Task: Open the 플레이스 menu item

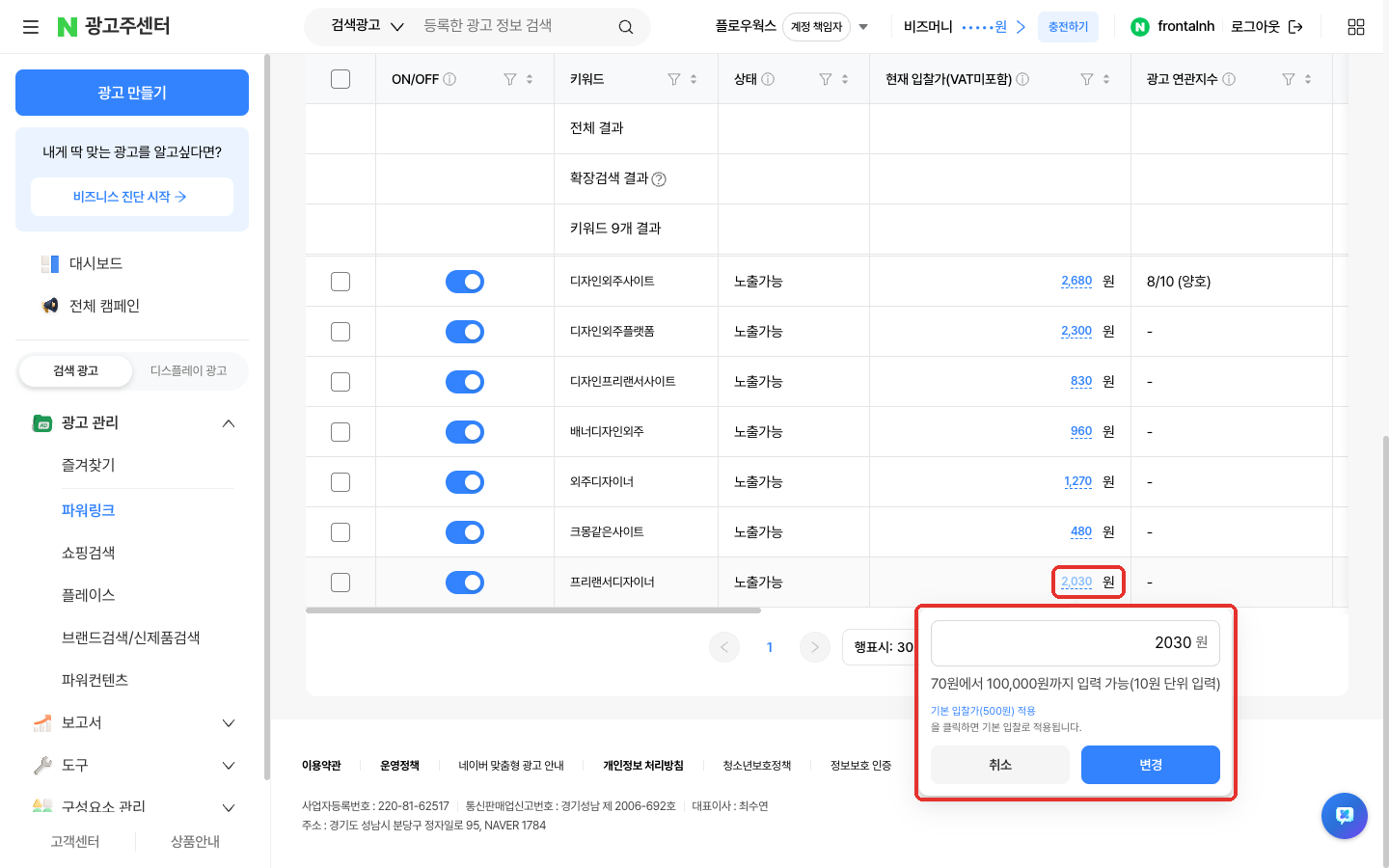Action: tap(89, 595)
